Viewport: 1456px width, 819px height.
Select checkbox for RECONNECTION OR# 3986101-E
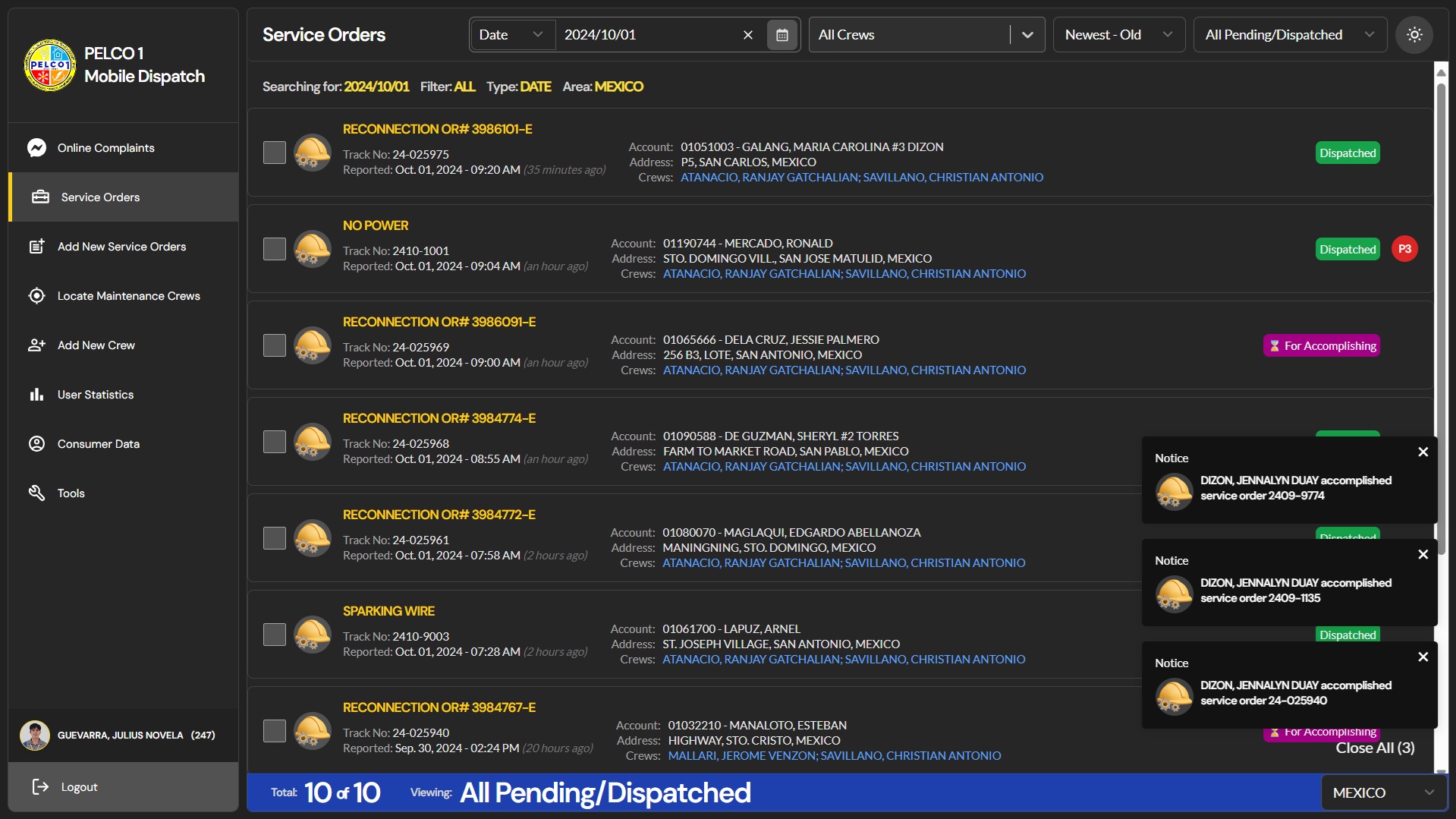[275, 153]
